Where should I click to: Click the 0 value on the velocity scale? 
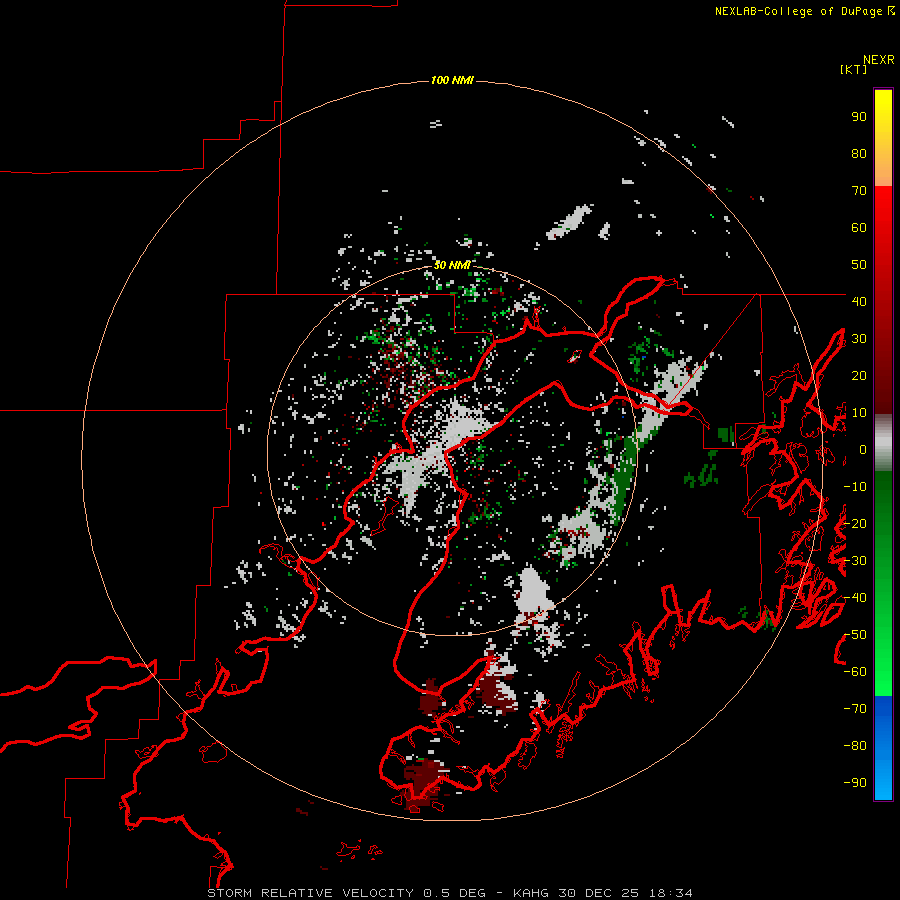click(863, 450)
